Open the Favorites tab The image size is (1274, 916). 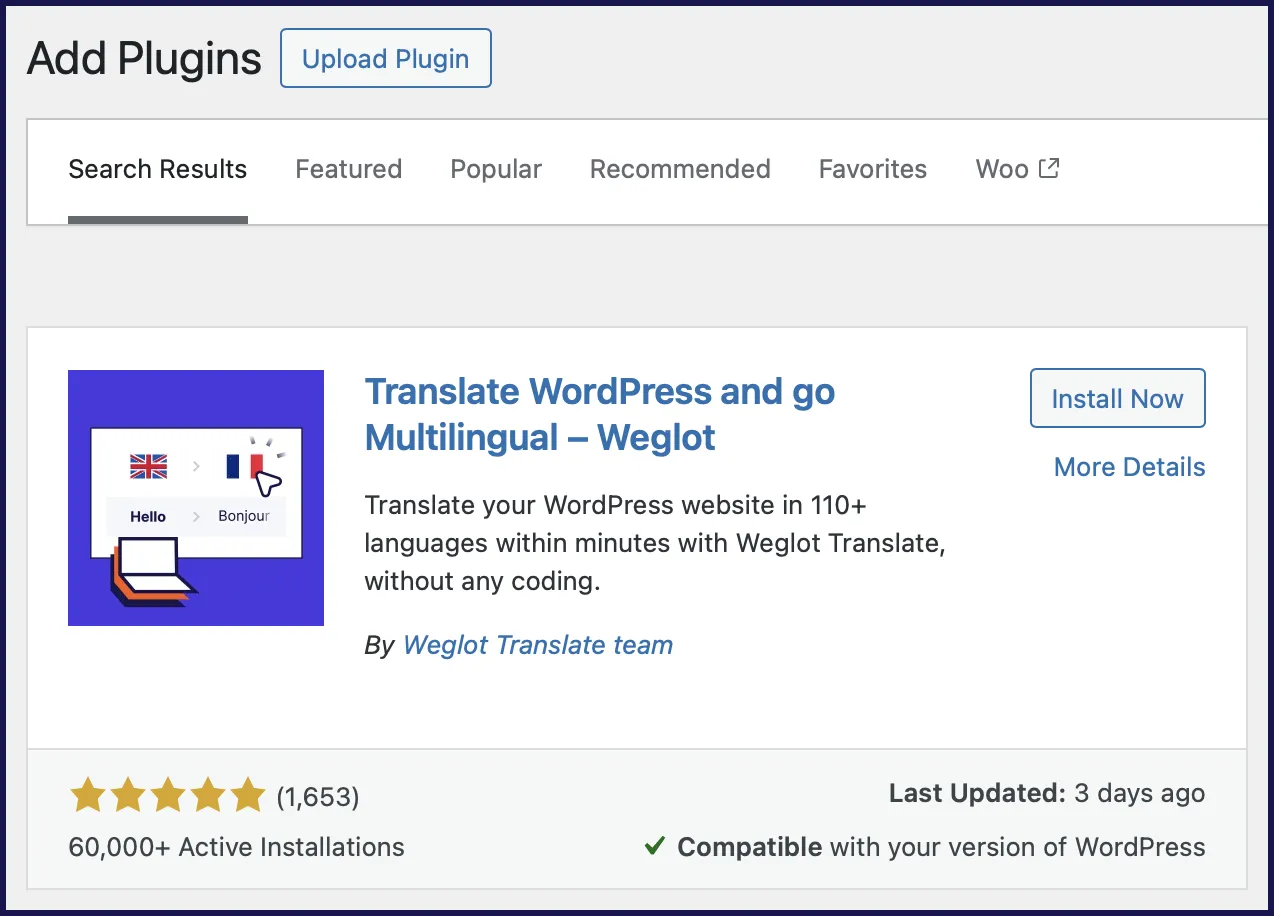(872, 169)
